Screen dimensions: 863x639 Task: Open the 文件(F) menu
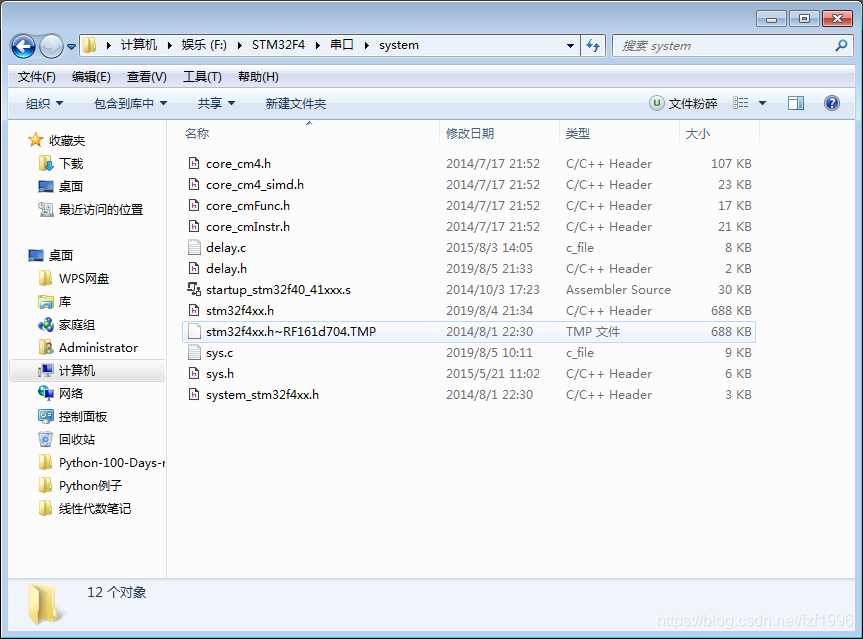coord(36,77)
